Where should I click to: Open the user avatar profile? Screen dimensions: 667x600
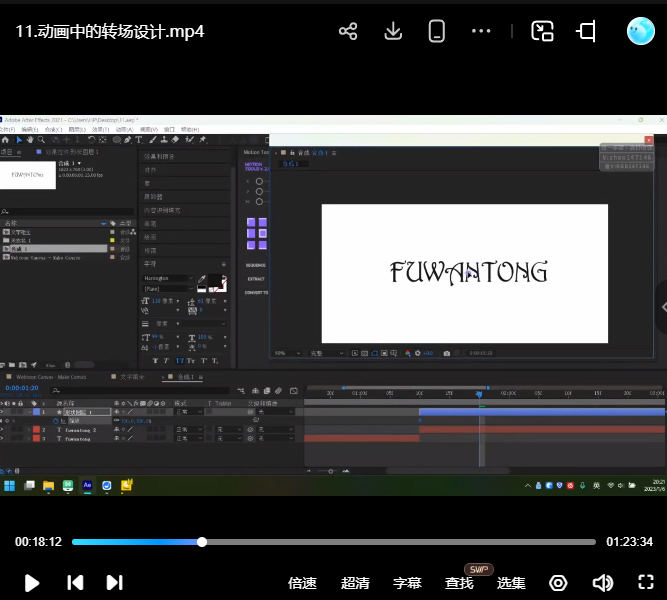(x=640, y=31)
